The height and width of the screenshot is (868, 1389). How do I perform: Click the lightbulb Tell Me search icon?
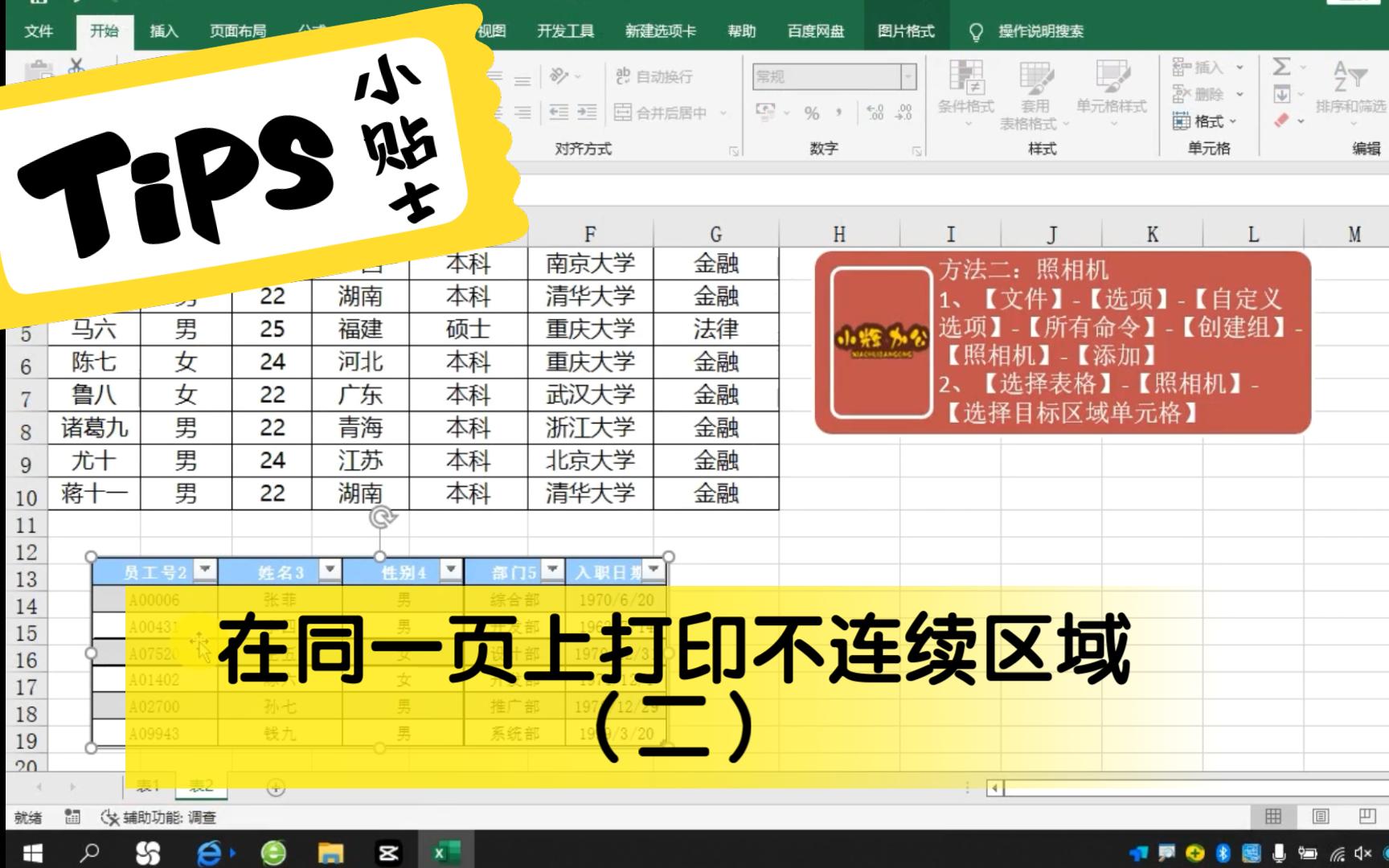[x=976, y=31]
